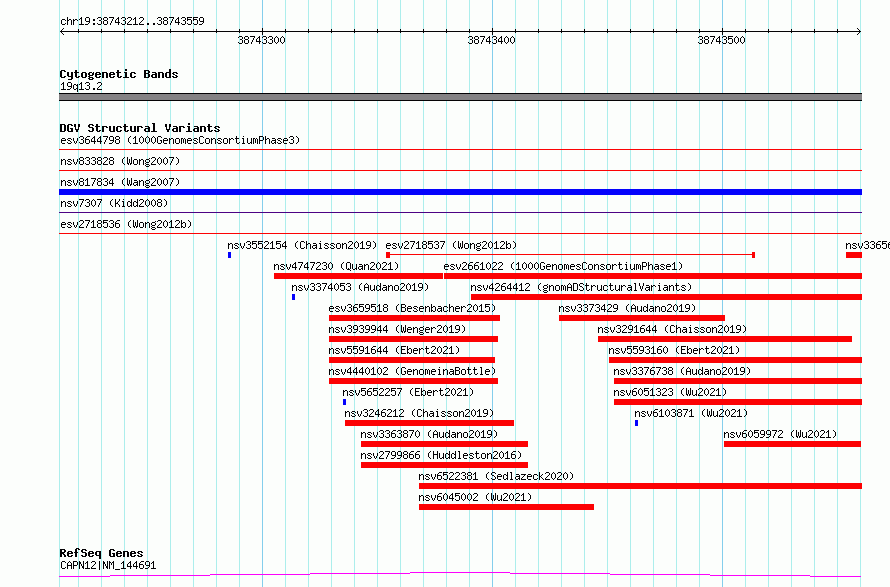Open the nsv833828 (Wong2007) variant

point(120,161)
